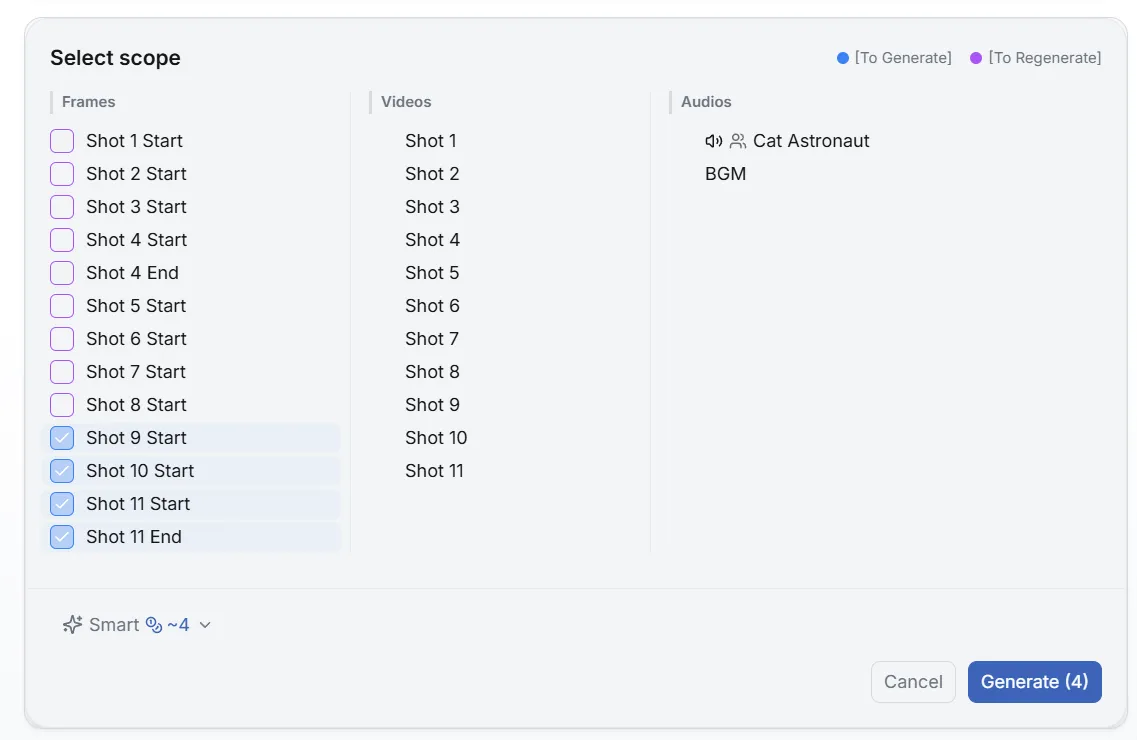Click the Smart sparkle icon
Image resolution: width=1137 pixels, height=740 pixels.
coord(70,624)
